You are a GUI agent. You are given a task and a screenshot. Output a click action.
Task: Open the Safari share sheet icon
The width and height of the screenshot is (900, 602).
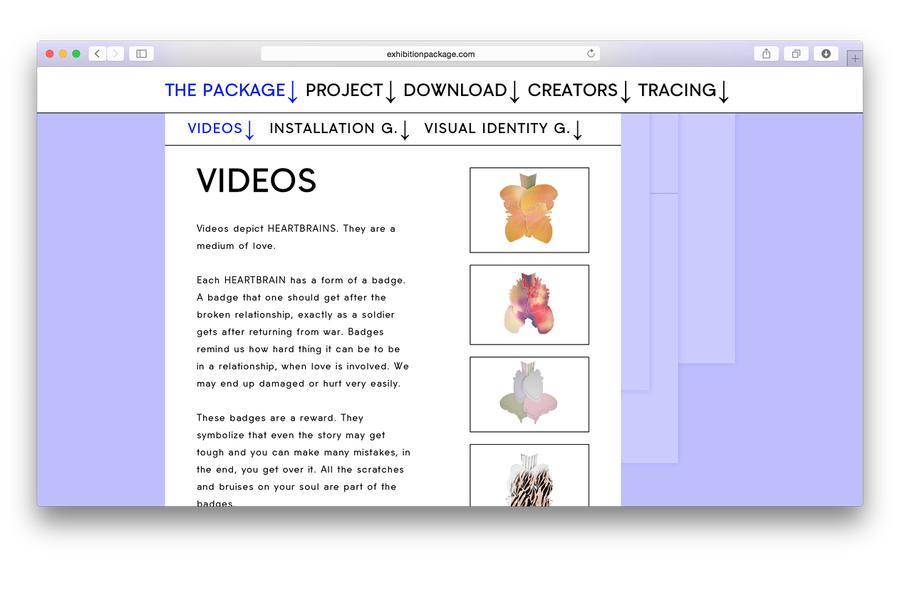pyautogui.click(x=766, y=54)
